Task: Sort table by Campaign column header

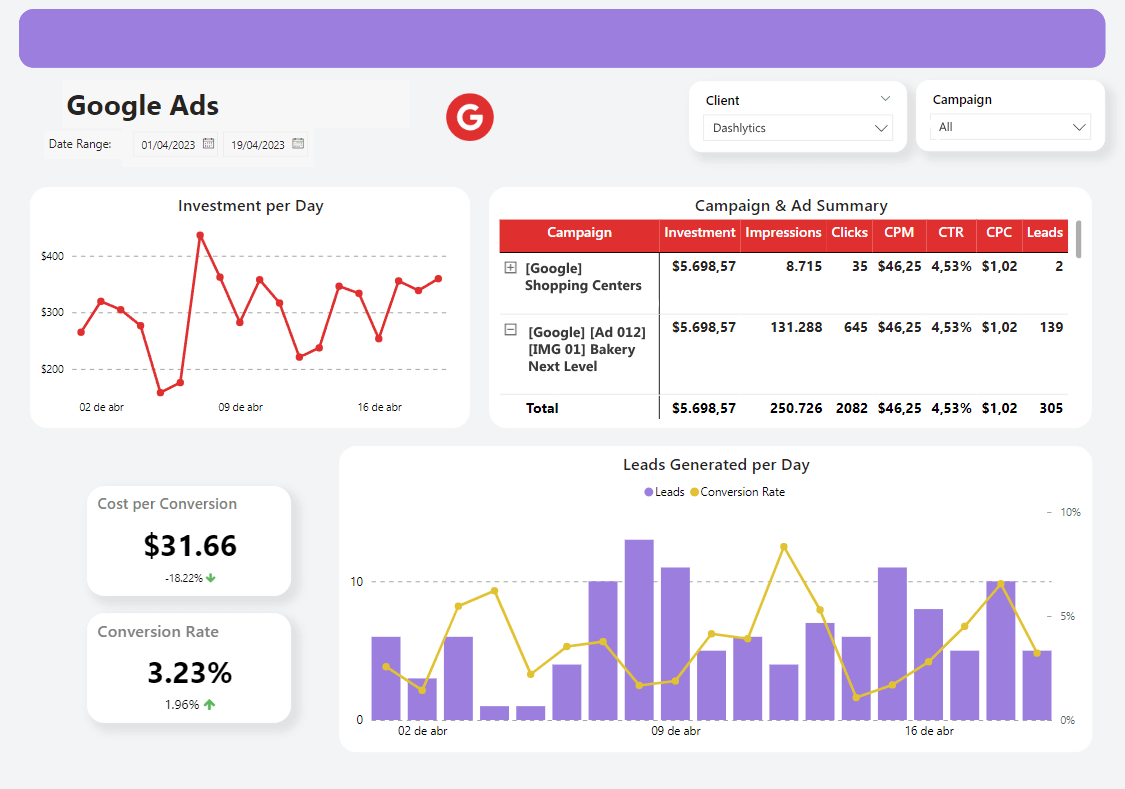Action: (x=579, y=232)
